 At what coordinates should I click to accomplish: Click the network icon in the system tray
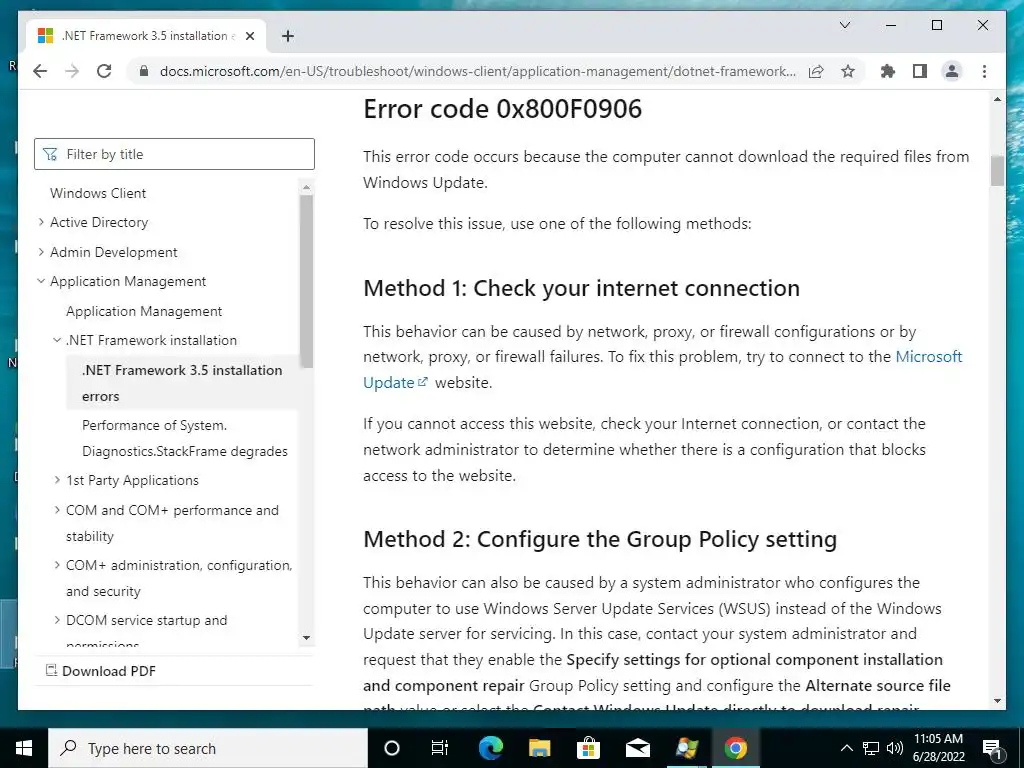[871, 748]
